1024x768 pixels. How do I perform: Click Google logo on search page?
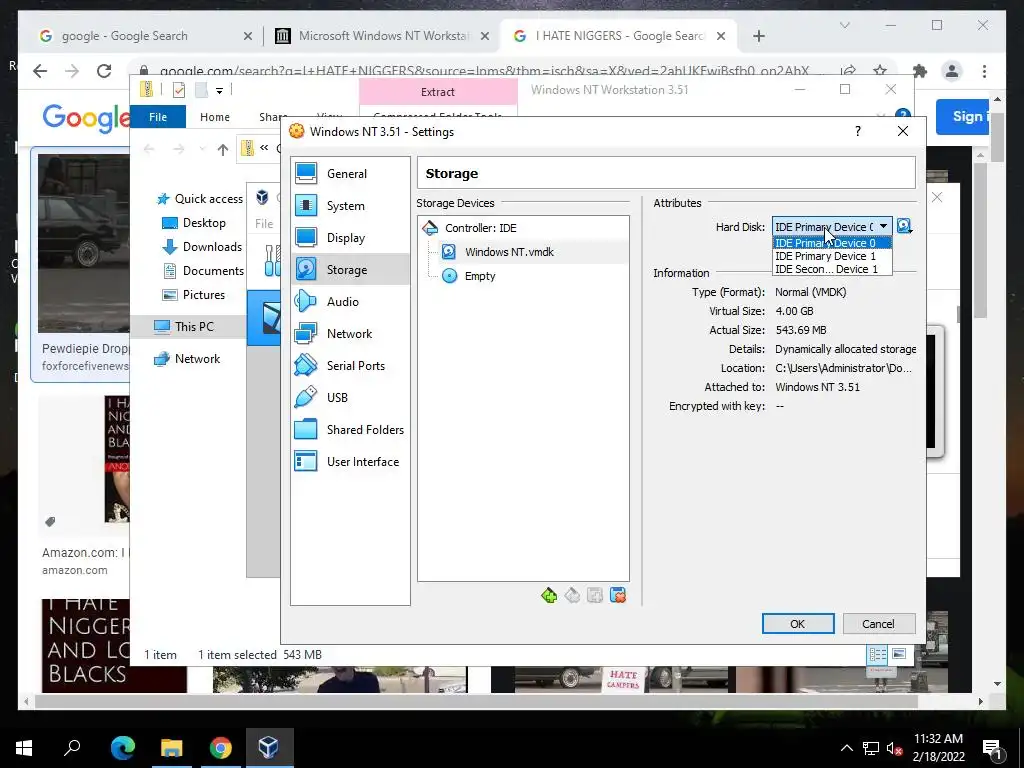[x=85, y=118]
